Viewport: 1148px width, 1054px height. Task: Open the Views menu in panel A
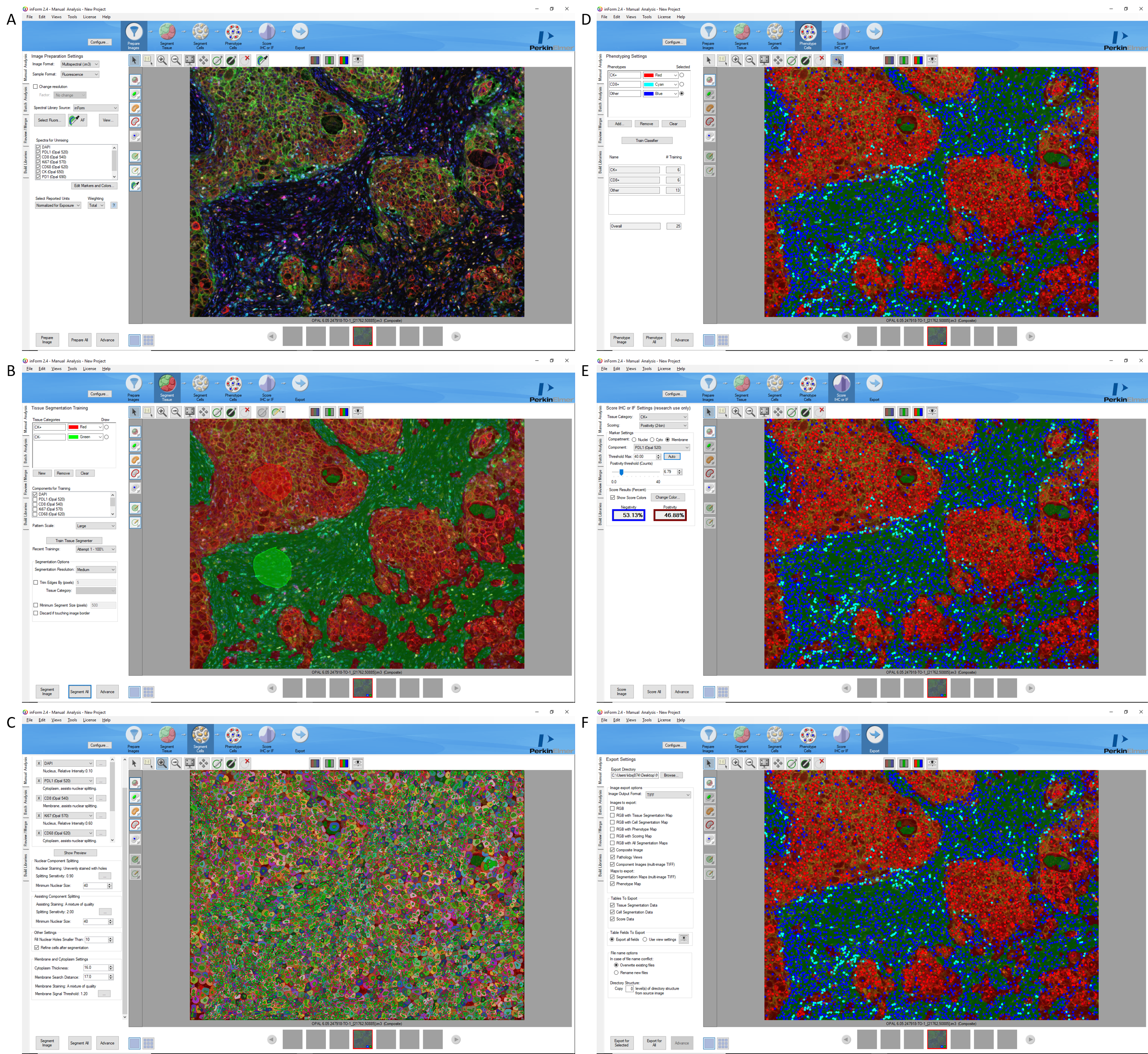click(56, 17)
